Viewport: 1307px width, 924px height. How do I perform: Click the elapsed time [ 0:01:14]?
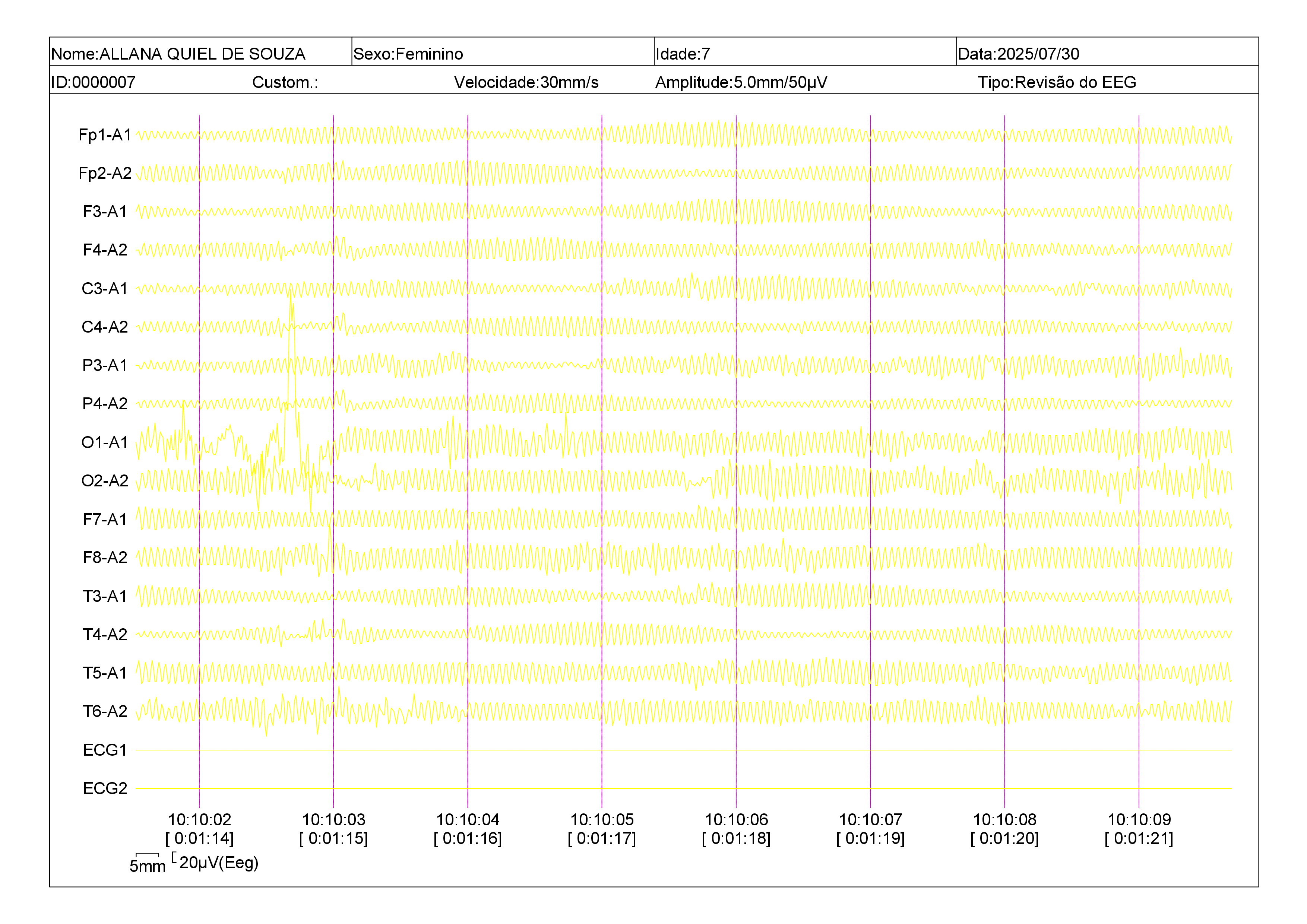pos(199,838)
